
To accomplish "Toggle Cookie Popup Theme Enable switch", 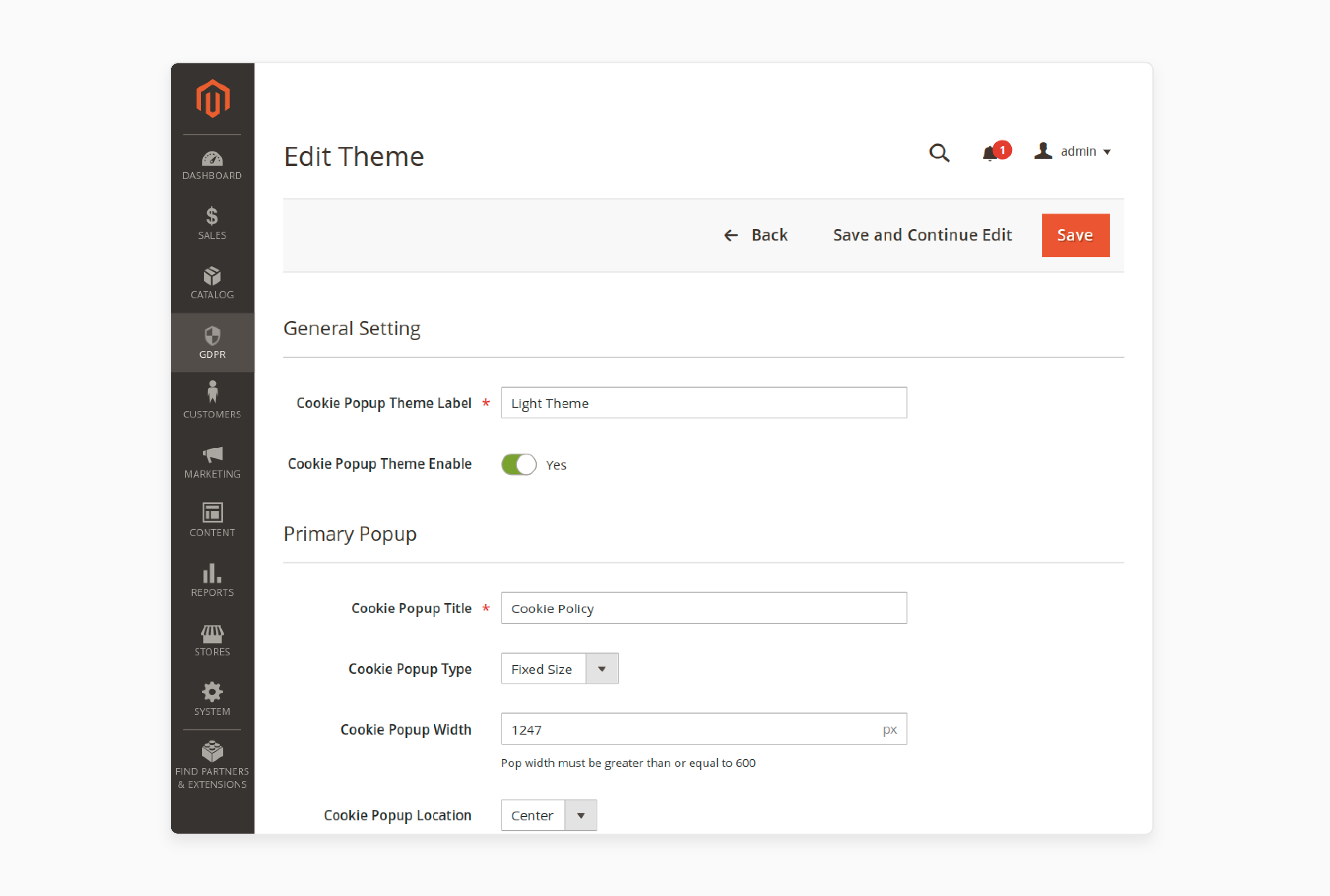I will pyautogui.click(x=518, y=465).
